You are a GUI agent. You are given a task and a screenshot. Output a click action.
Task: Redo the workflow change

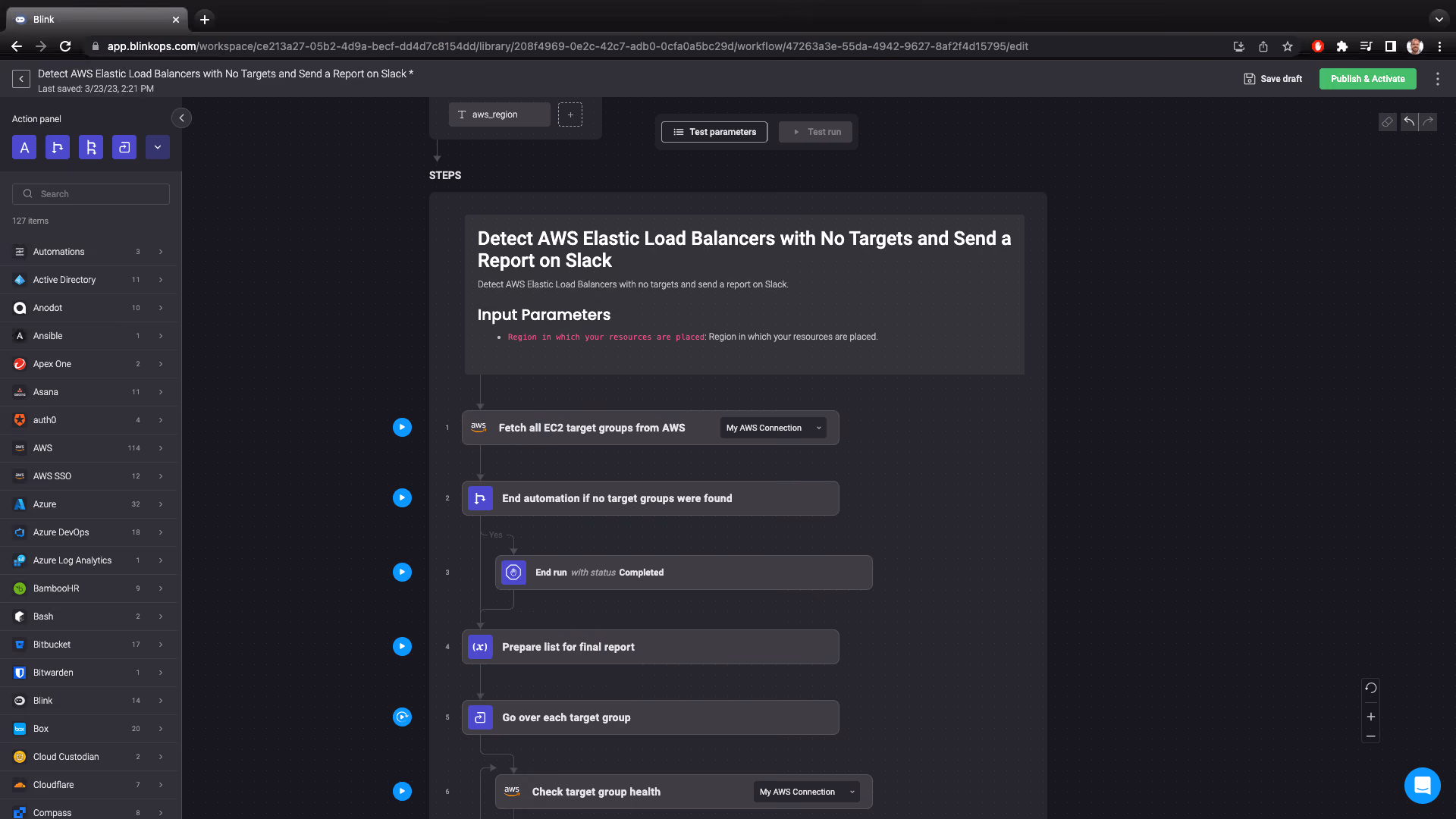pos(1428,122)
